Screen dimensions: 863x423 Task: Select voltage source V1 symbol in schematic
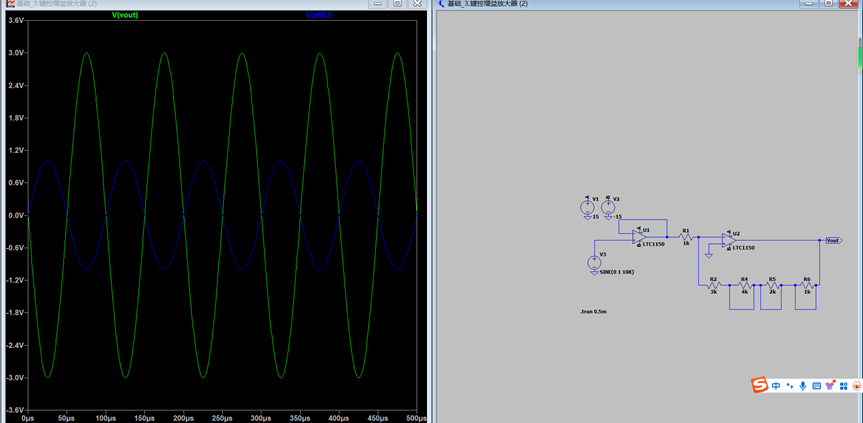[587, 207]
